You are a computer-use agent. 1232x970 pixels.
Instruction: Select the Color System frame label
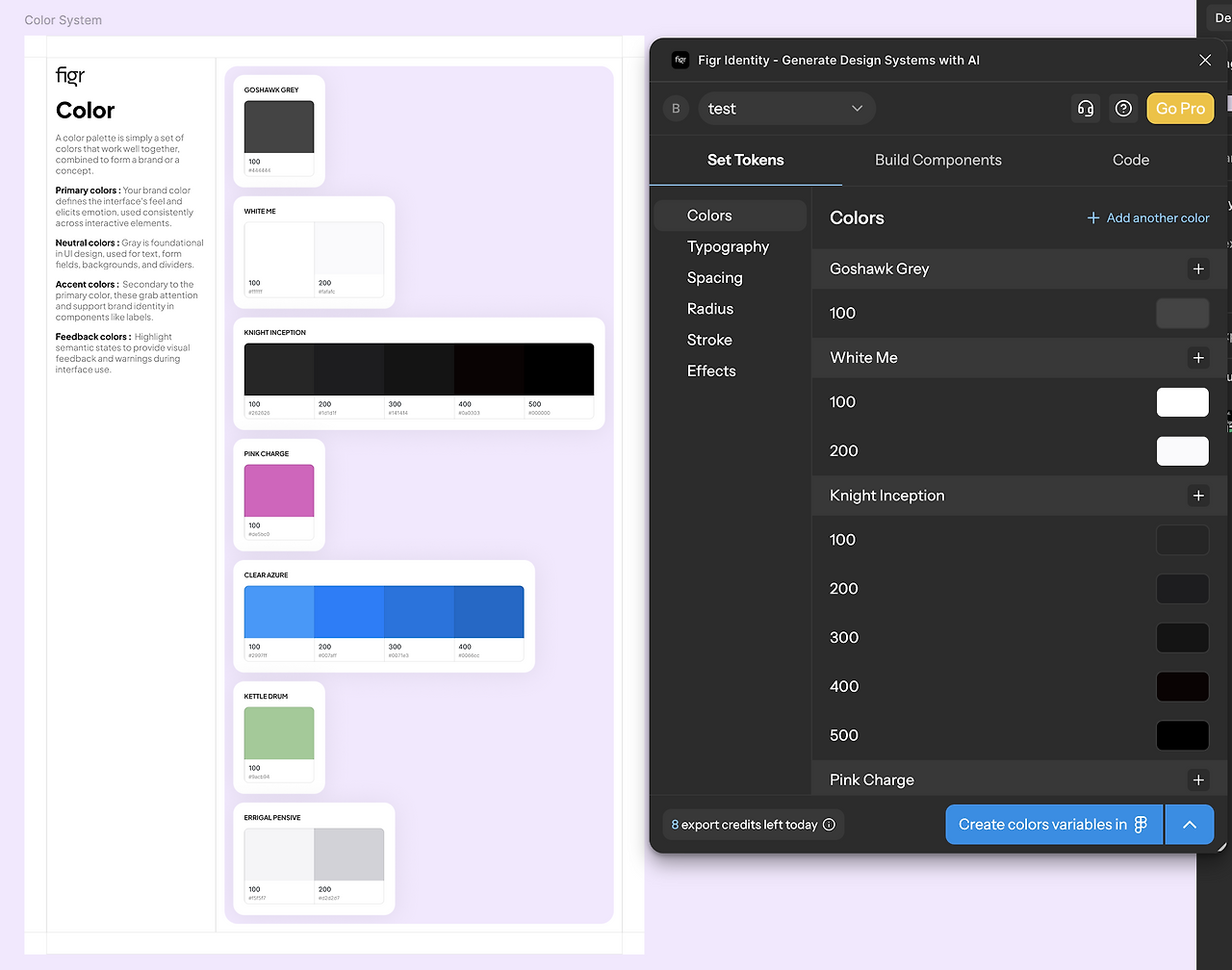pos(63,20)
